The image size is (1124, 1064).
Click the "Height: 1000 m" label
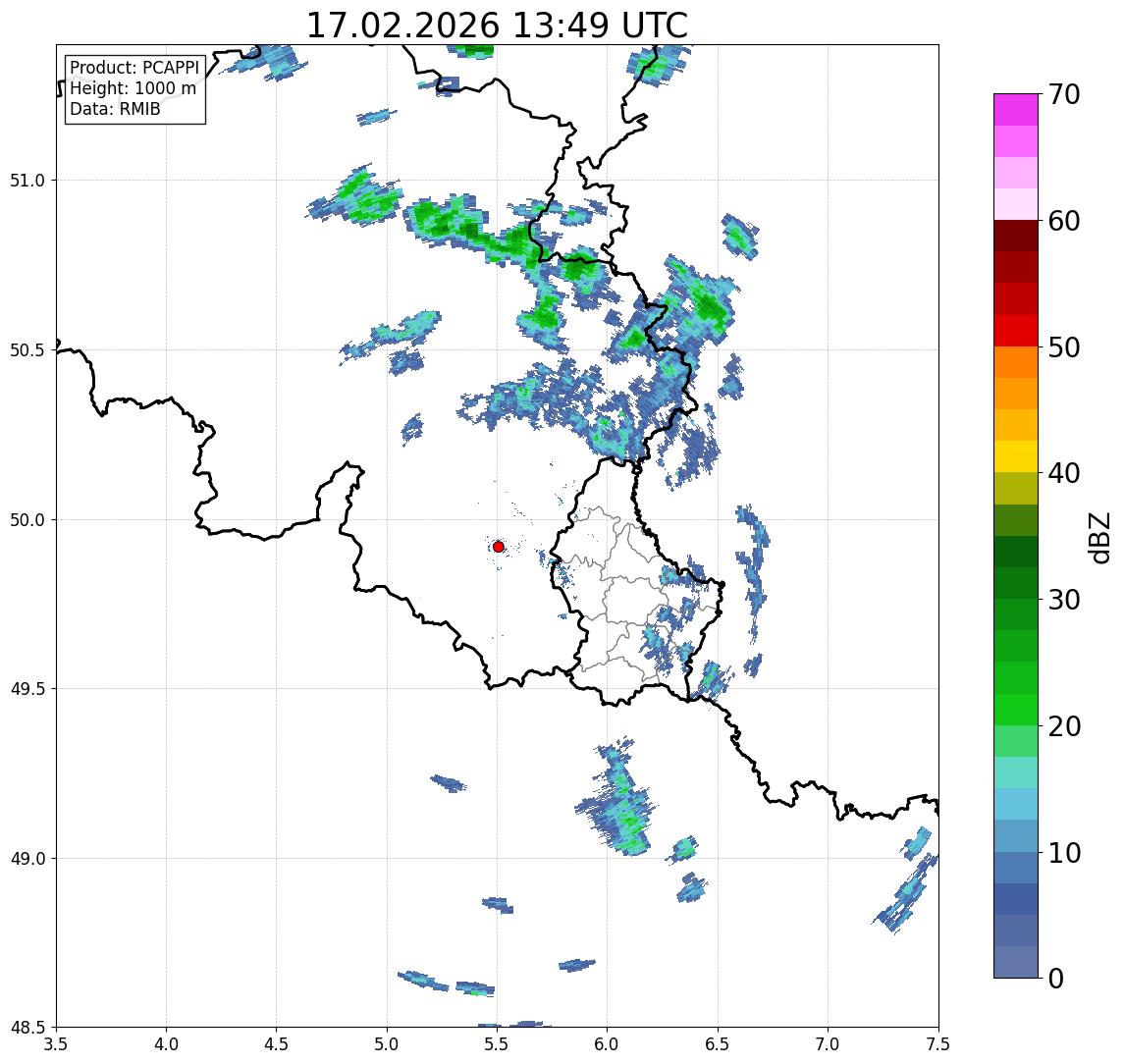click(133, 89)
